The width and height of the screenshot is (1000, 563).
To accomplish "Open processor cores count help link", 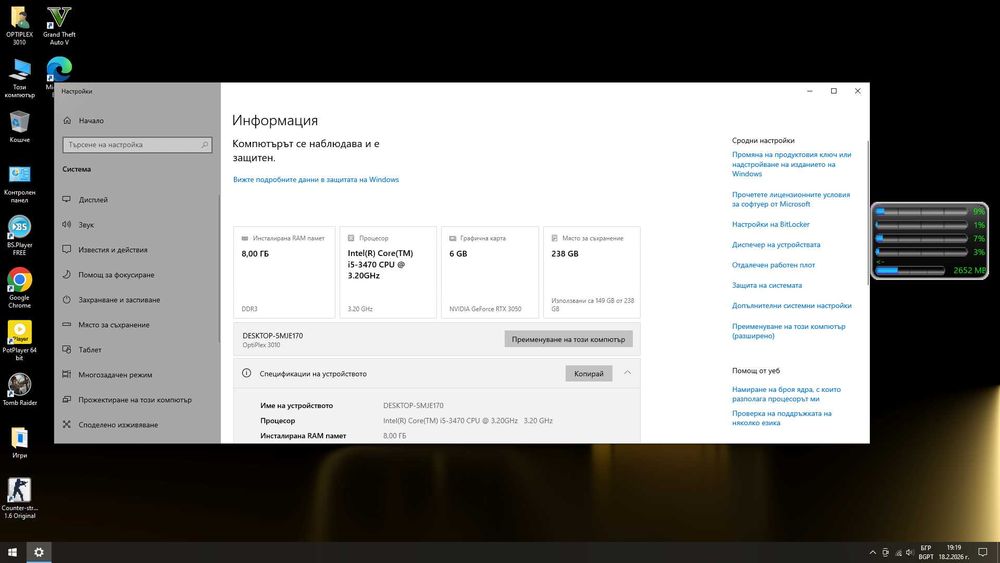I will coord(786,394).
